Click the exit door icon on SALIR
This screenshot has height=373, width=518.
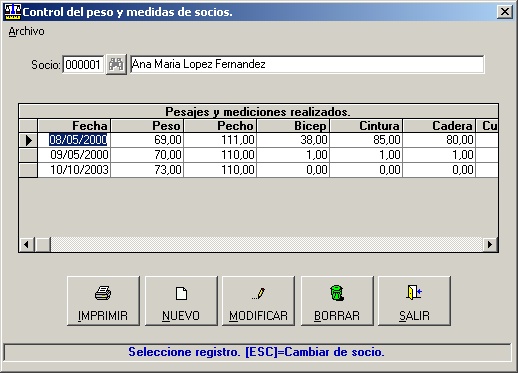click(x=414, y=292)
